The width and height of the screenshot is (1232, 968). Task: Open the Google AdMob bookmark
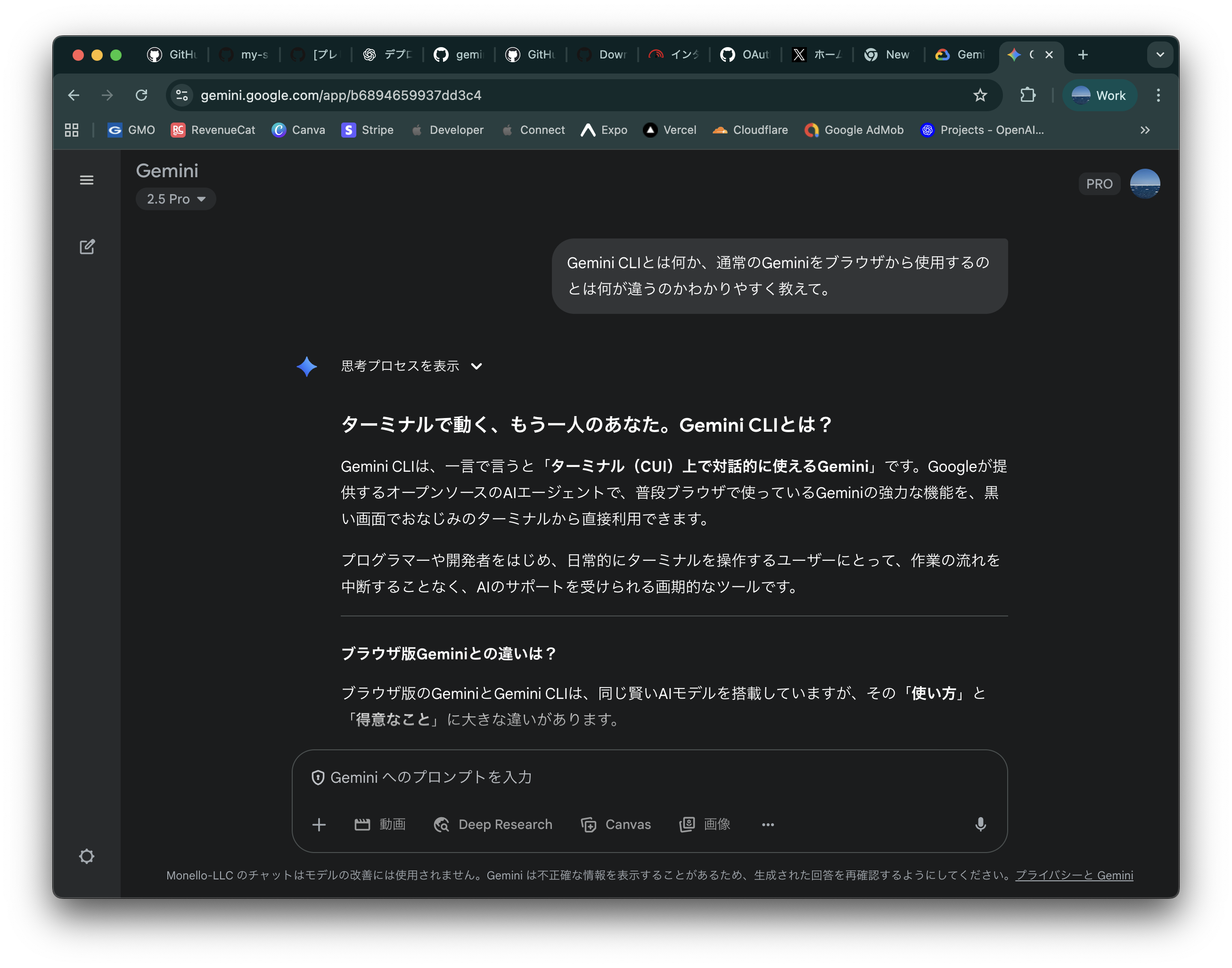coord(854,130)
